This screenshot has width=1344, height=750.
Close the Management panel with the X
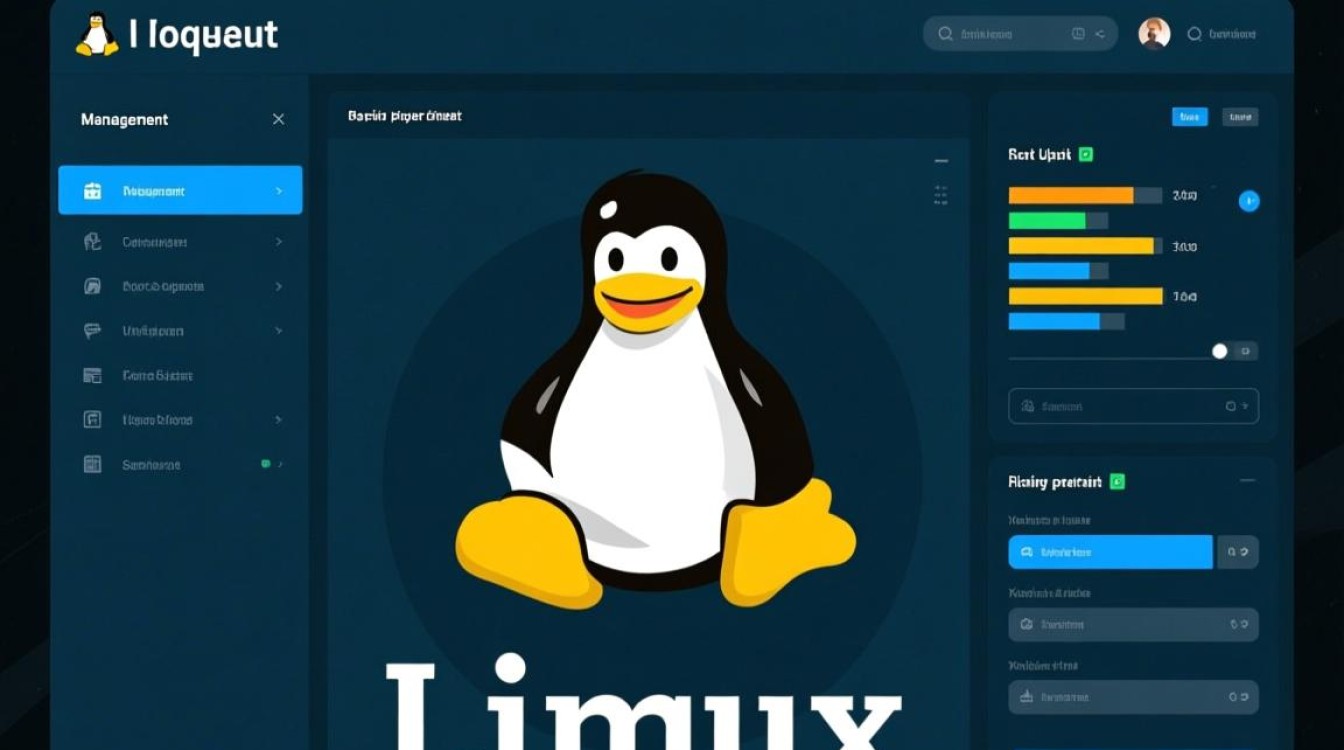point(278,118)
